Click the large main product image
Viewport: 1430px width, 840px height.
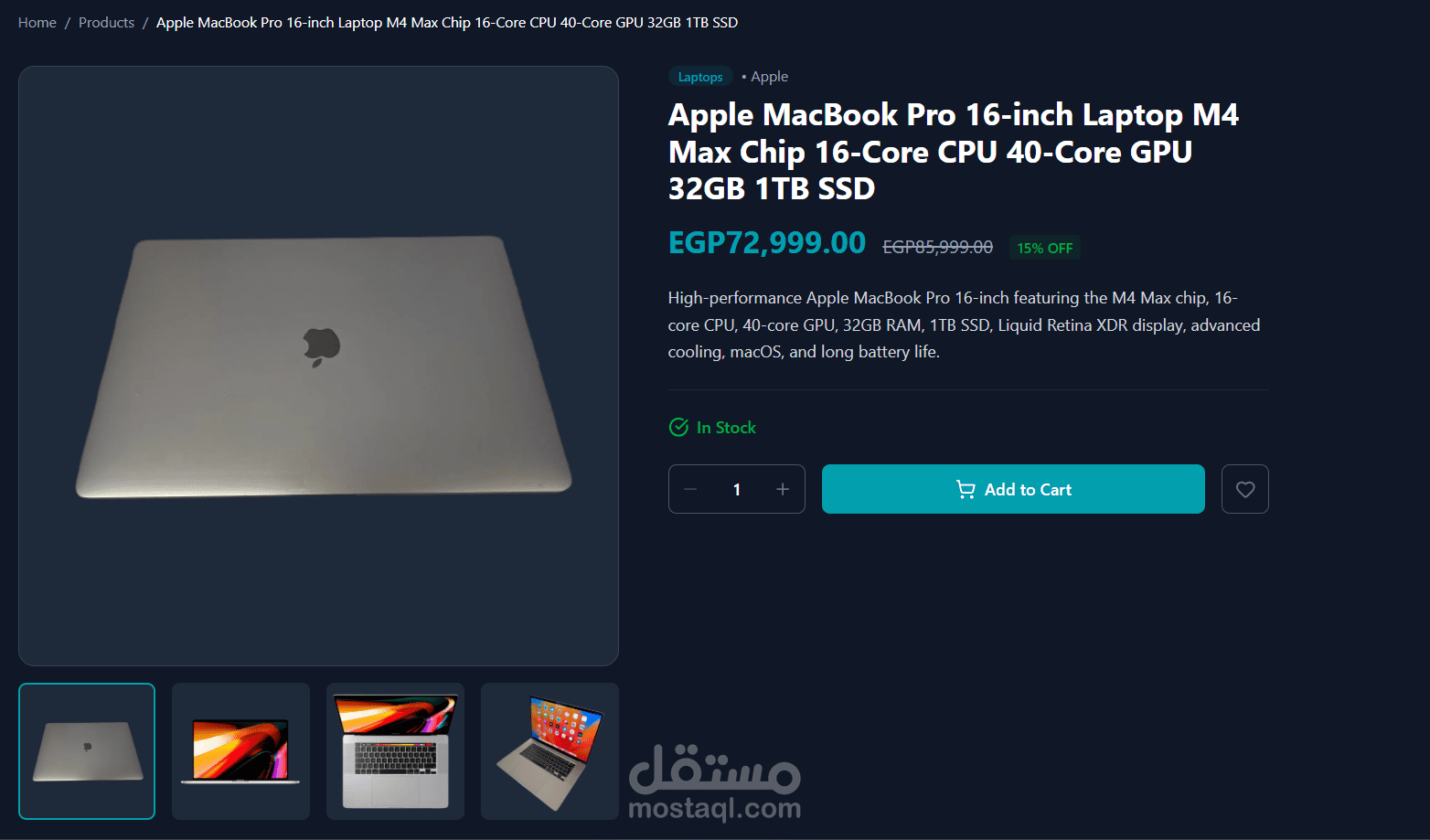[x=318, y=366]
